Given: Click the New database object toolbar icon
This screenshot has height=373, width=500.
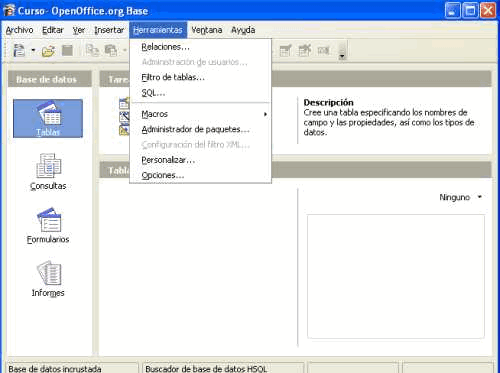Looking at the screenshot, I should pyautogui.click(x=19, y=51).
